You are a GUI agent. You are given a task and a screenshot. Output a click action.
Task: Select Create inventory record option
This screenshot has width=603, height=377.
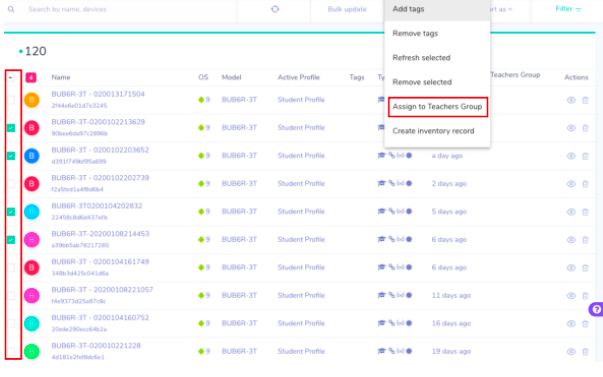(437, 131)
